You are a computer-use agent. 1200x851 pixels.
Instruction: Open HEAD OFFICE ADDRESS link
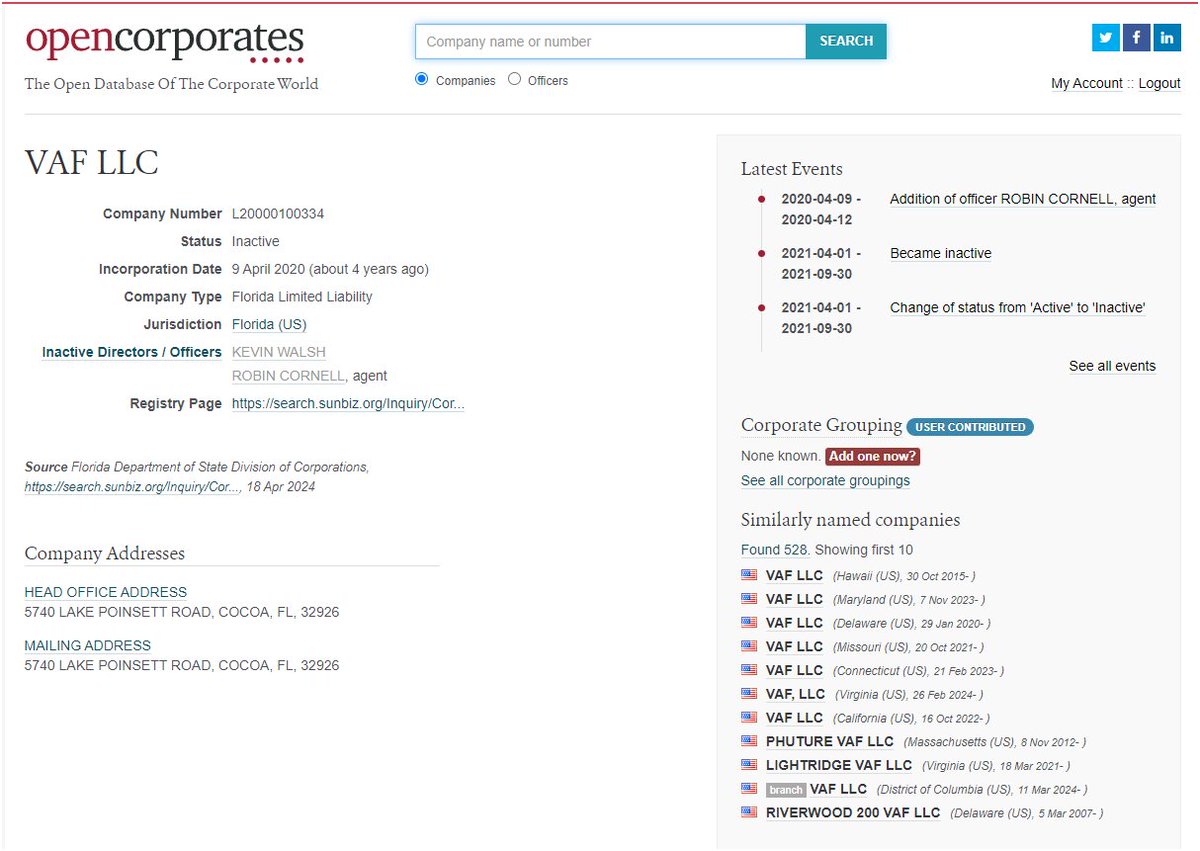[x=106, y=592]
